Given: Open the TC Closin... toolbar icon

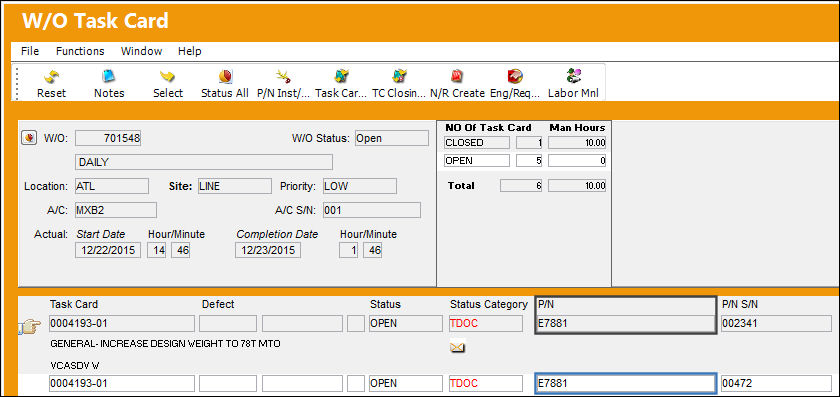Looking at the screenshot, I should [399, 76].
